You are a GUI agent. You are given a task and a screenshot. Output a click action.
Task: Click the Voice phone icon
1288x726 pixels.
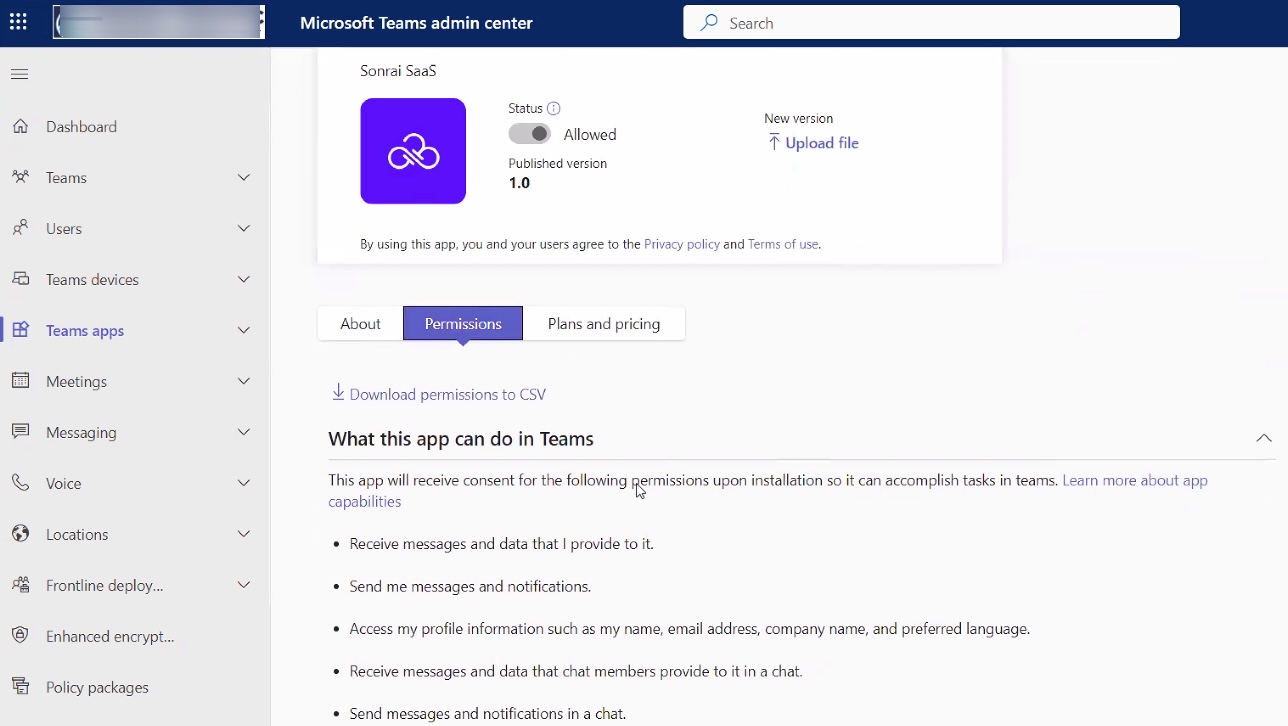click(x=20, y=483)
